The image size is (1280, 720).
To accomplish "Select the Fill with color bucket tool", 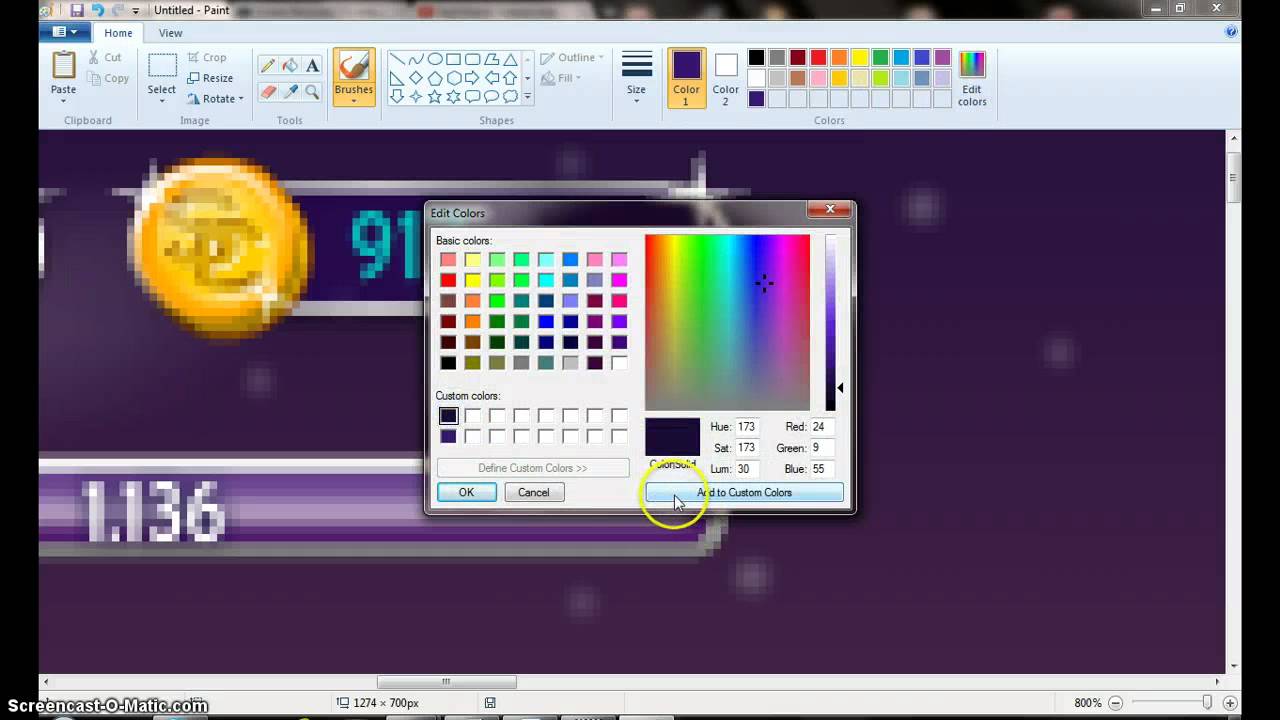I will [x=290, y=66].
